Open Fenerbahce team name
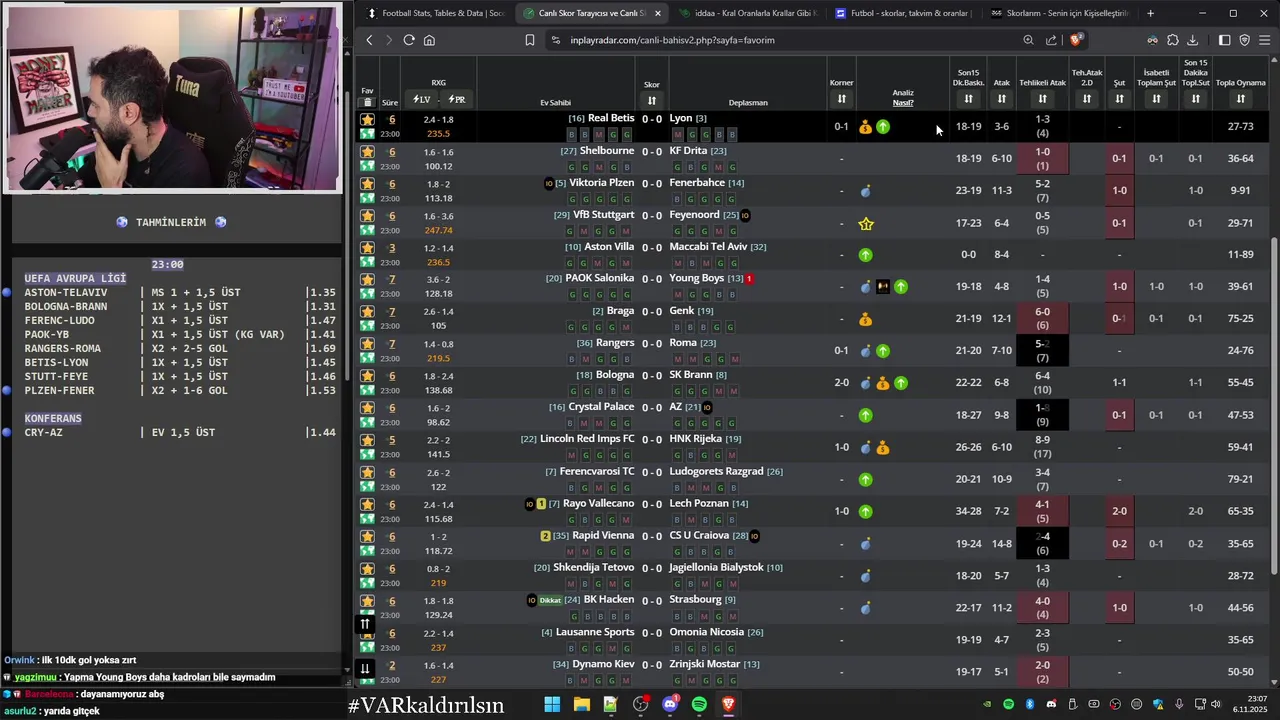The width and height of the screenshot is (1280, 720). point(697,183)
